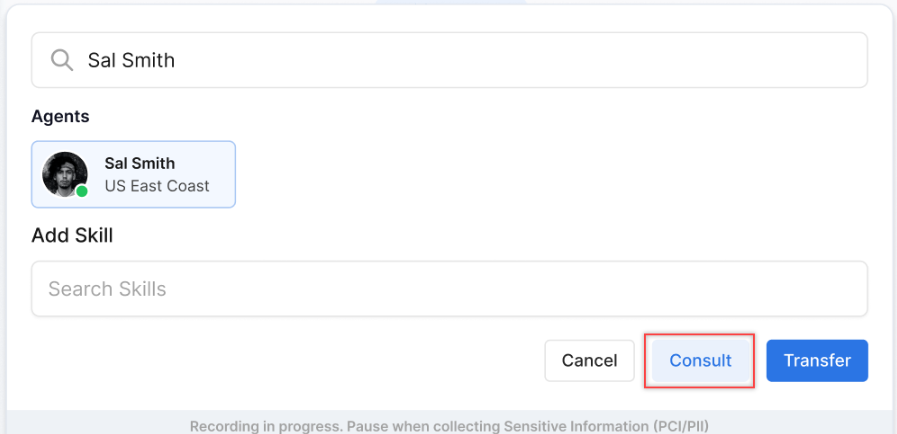Click the green online status dot
This screenshot has width=897, height=434.
[82, 191]
